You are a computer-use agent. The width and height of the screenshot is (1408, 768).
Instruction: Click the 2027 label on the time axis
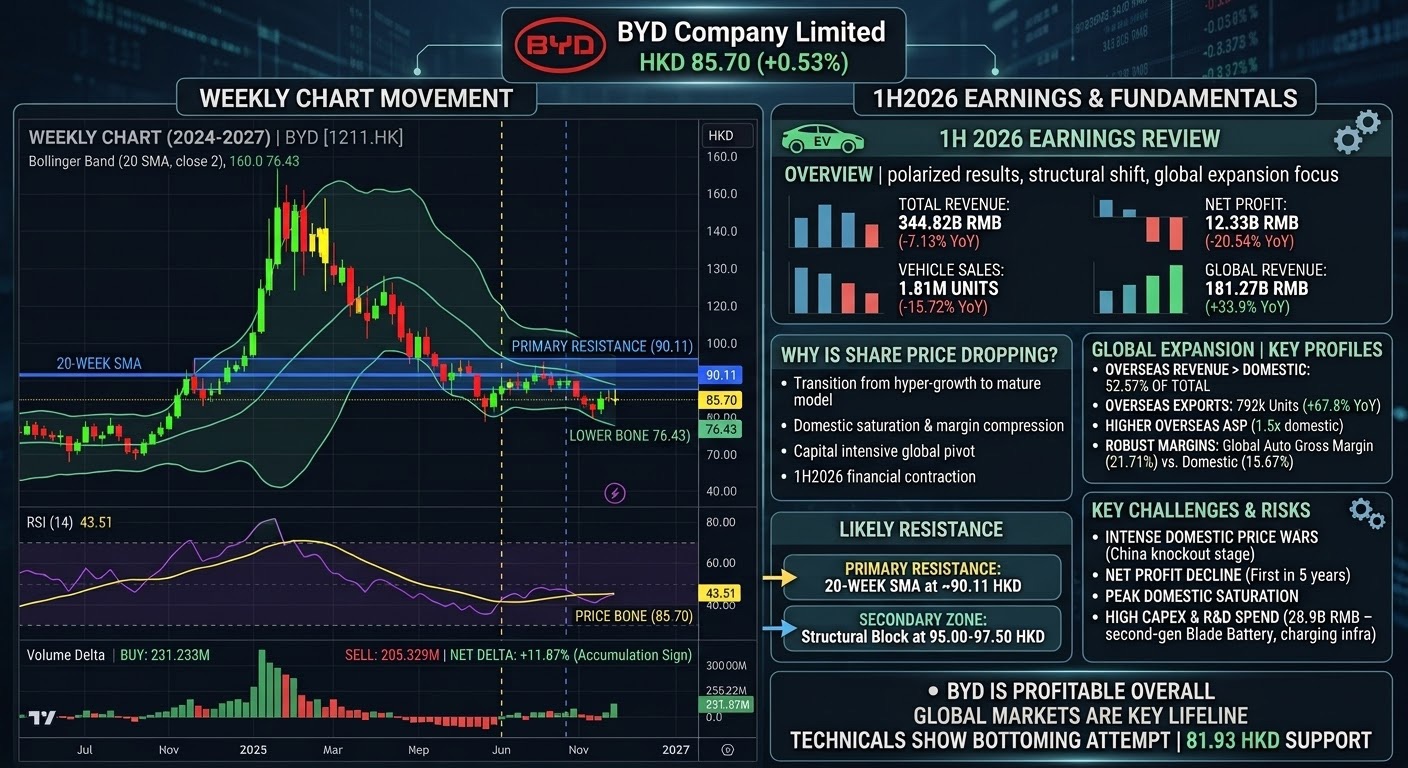[x=675, y=749]
